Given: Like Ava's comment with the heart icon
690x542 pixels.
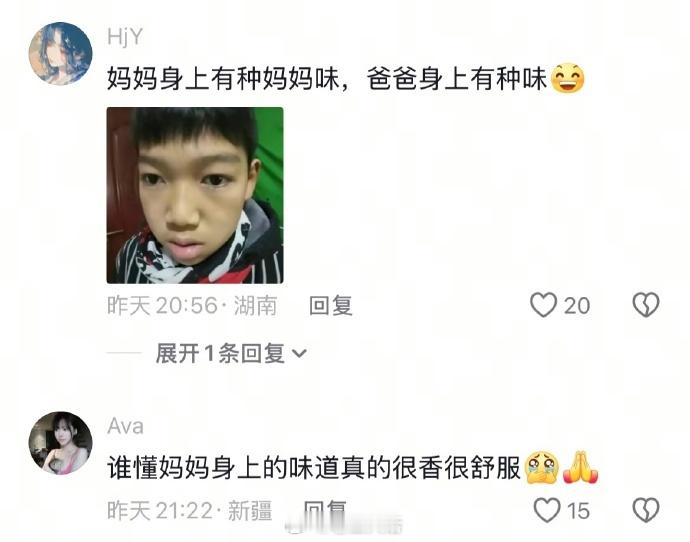Looking at the screenshot, I should click(547, 510).
